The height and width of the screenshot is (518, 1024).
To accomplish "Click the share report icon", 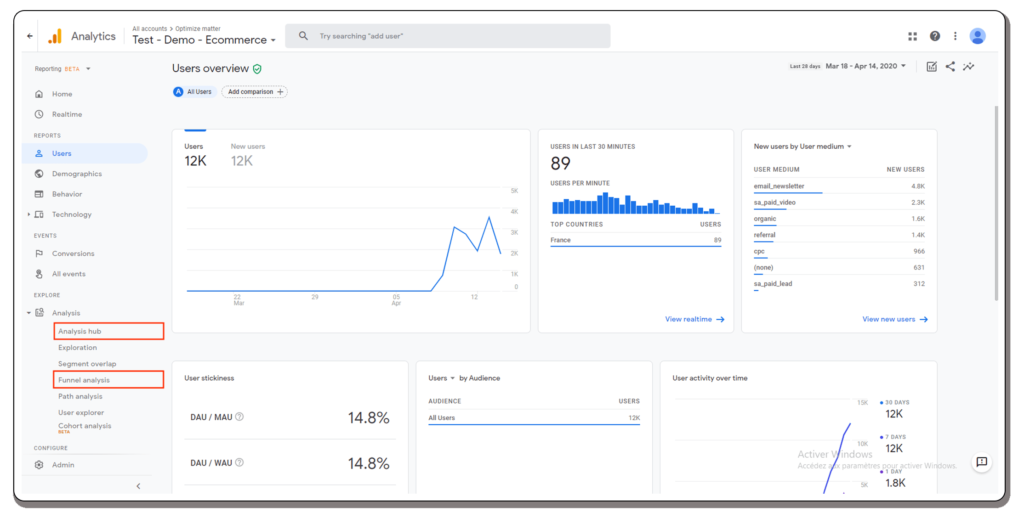I will 950,67.
